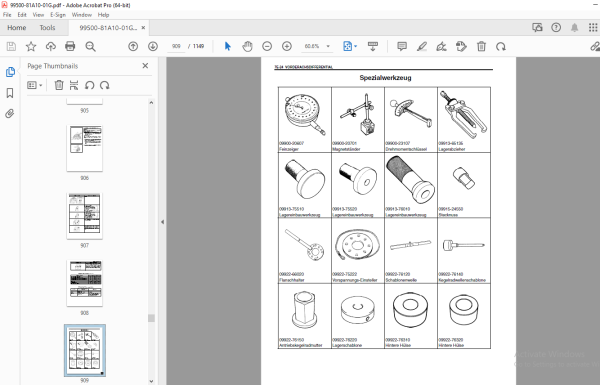Select the arrow selection tool
This screenshot has width=600, height=385.
click(228, 46)
